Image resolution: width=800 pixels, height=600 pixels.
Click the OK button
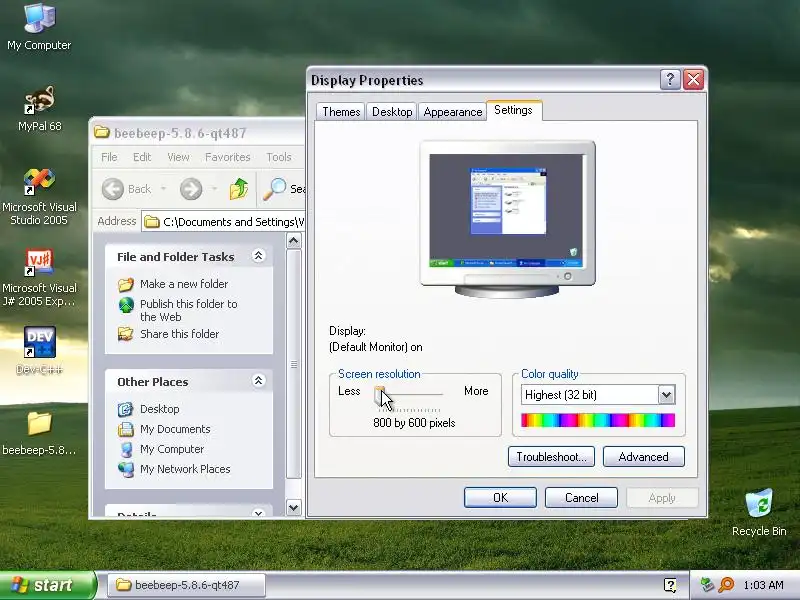[x=500, y=497]
